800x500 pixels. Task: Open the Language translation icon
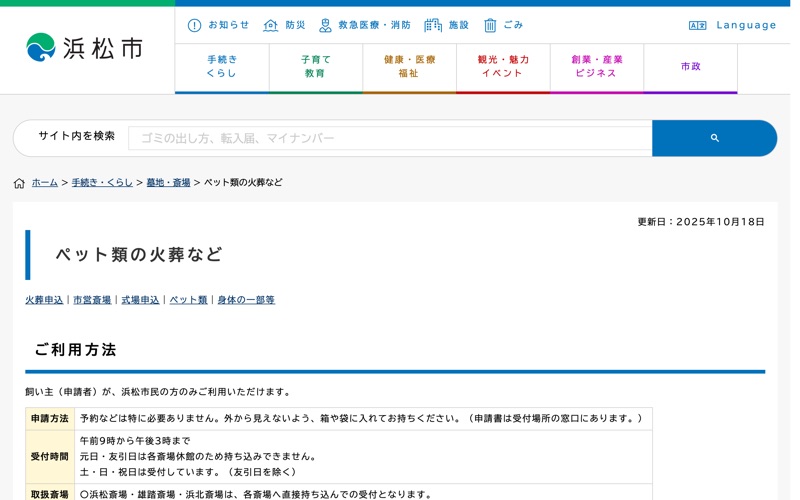[697, 25]
